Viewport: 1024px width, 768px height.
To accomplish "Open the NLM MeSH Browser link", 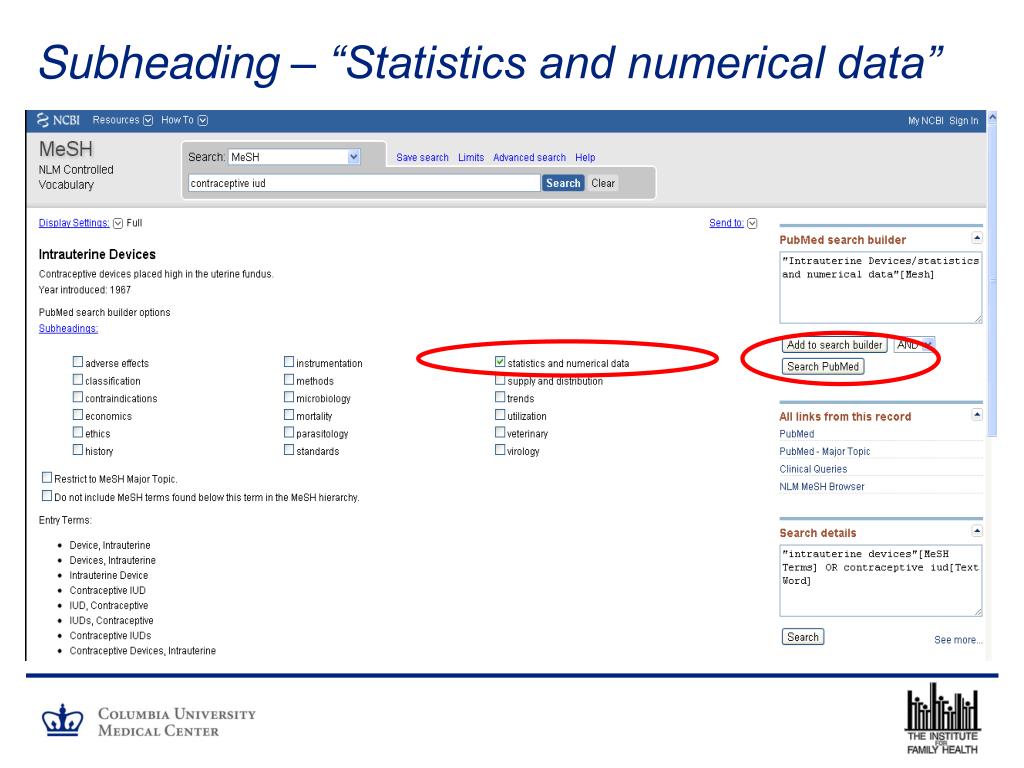I will point(822,487).
